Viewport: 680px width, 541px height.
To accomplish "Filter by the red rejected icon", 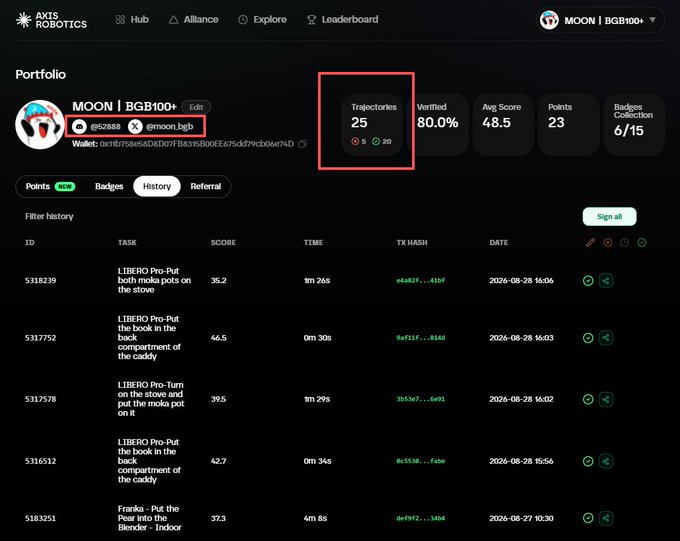I will [608, 243].
